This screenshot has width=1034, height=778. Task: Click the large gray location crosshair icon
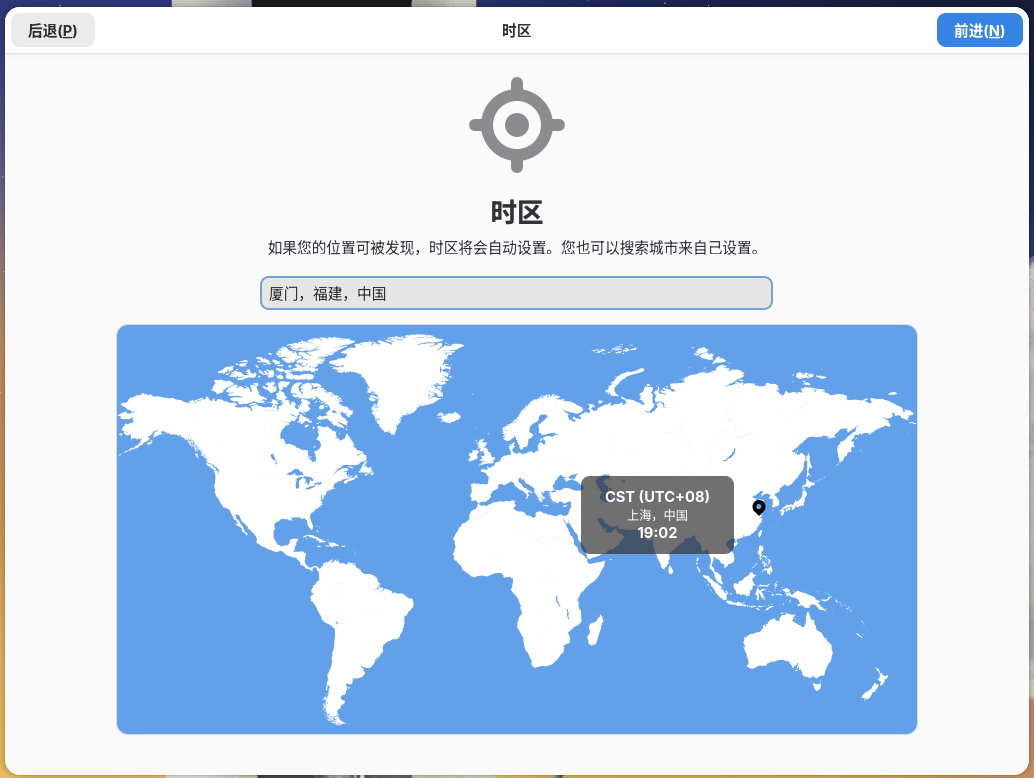click(517, 125)
